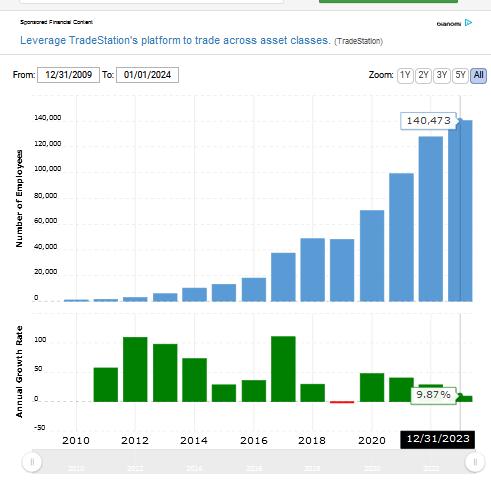Click the 2021 blue employees bar

point(401,237)
